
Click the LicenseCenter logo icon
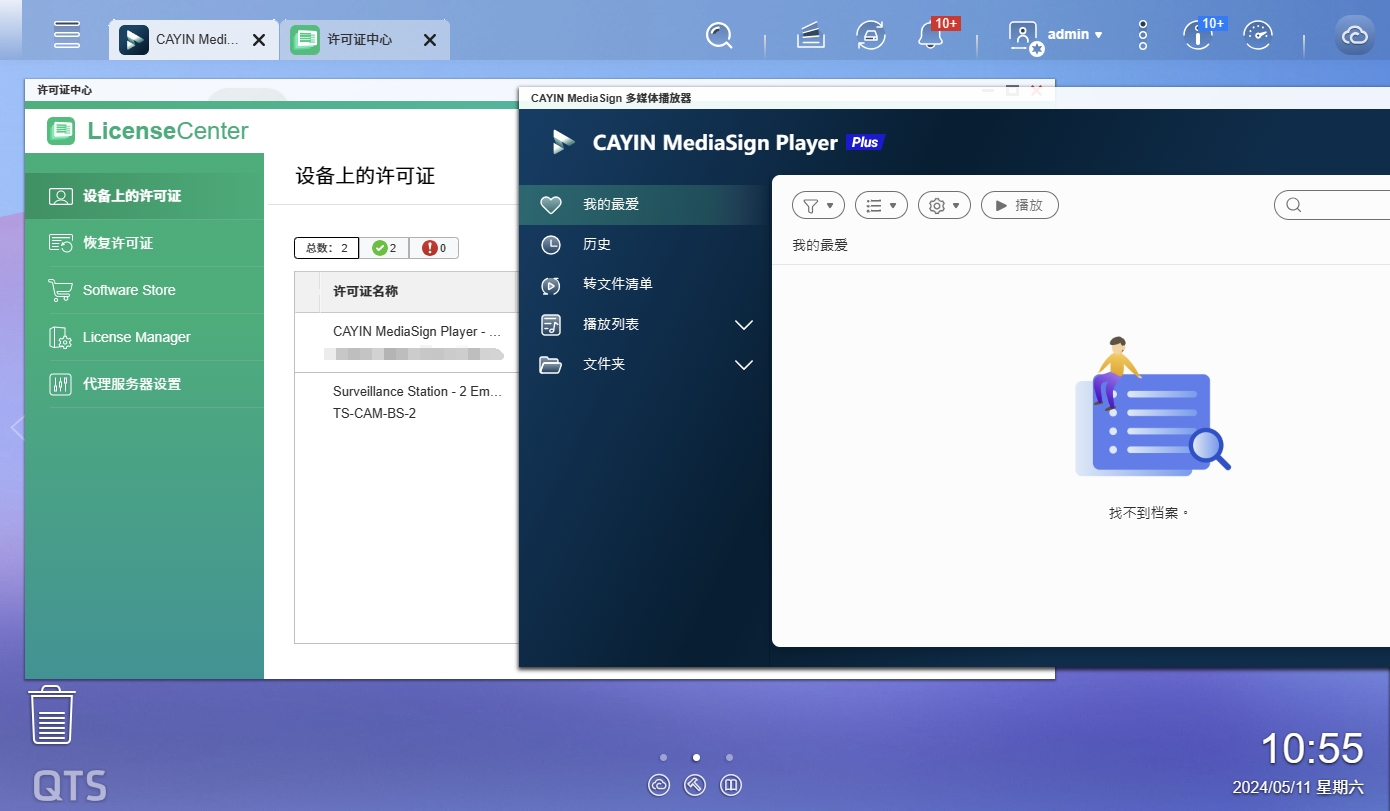[61, 131]
